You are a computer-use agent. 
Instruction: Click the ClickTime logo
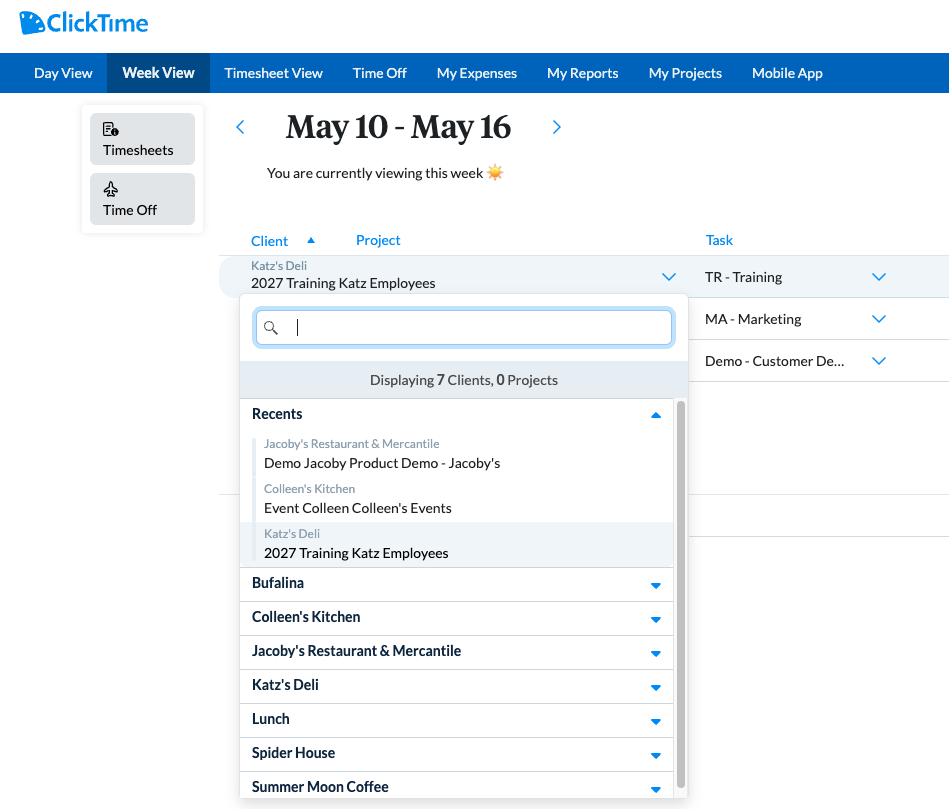pyautogui.click(x=84, y=23)
